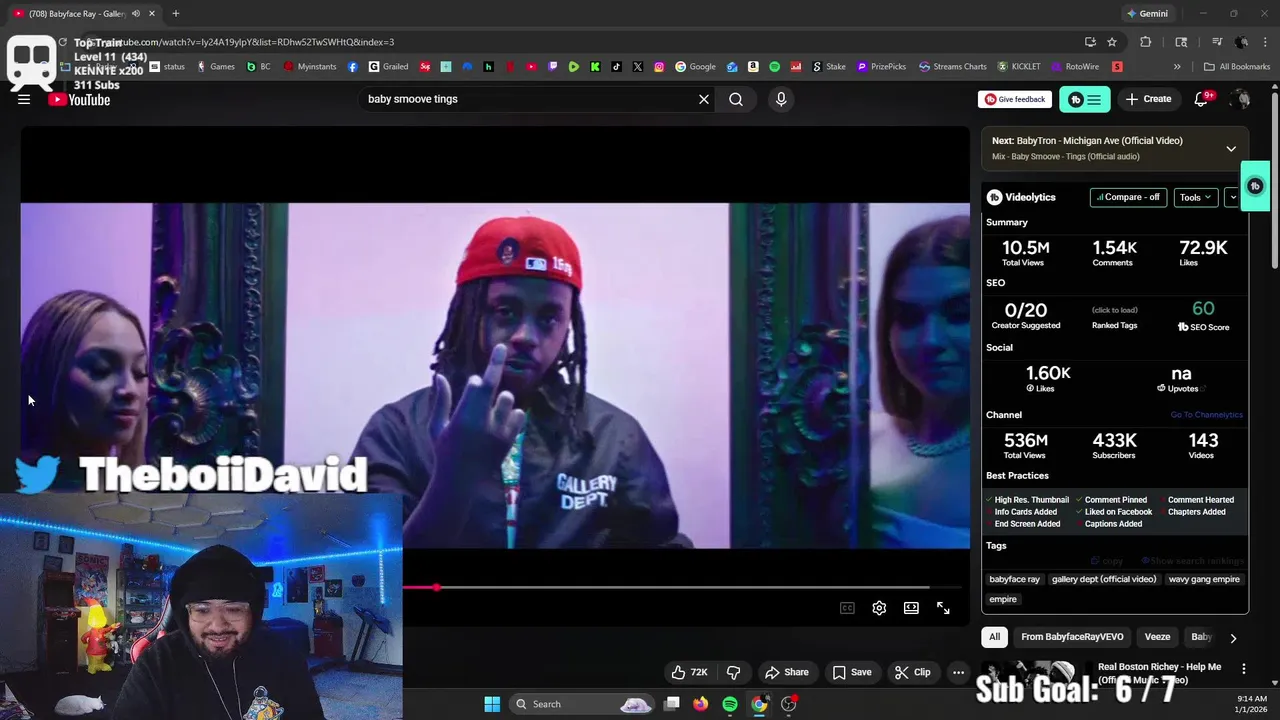Image resolution: width=1280 pixels, height=720 pixels.
Task: Open the taskbar clock and date
Action: 1252,704
